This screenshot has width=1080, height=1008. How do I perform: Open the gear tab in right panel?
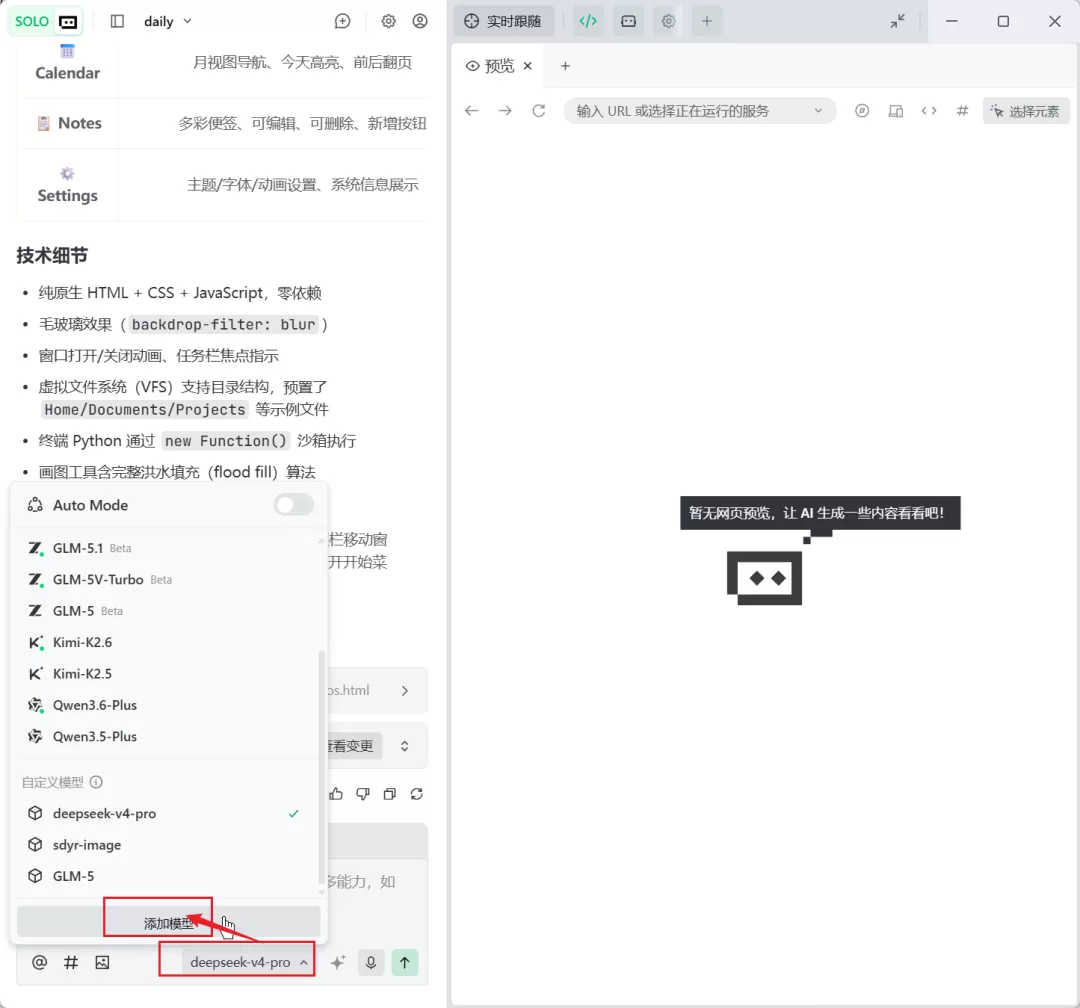pyautogui.click(x=668, y=21)
